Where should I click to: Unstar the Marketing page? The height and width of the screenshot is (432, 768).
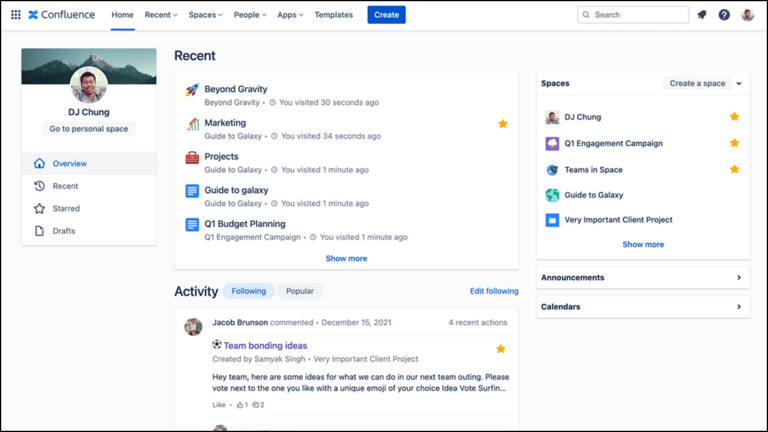click(503, 123)
